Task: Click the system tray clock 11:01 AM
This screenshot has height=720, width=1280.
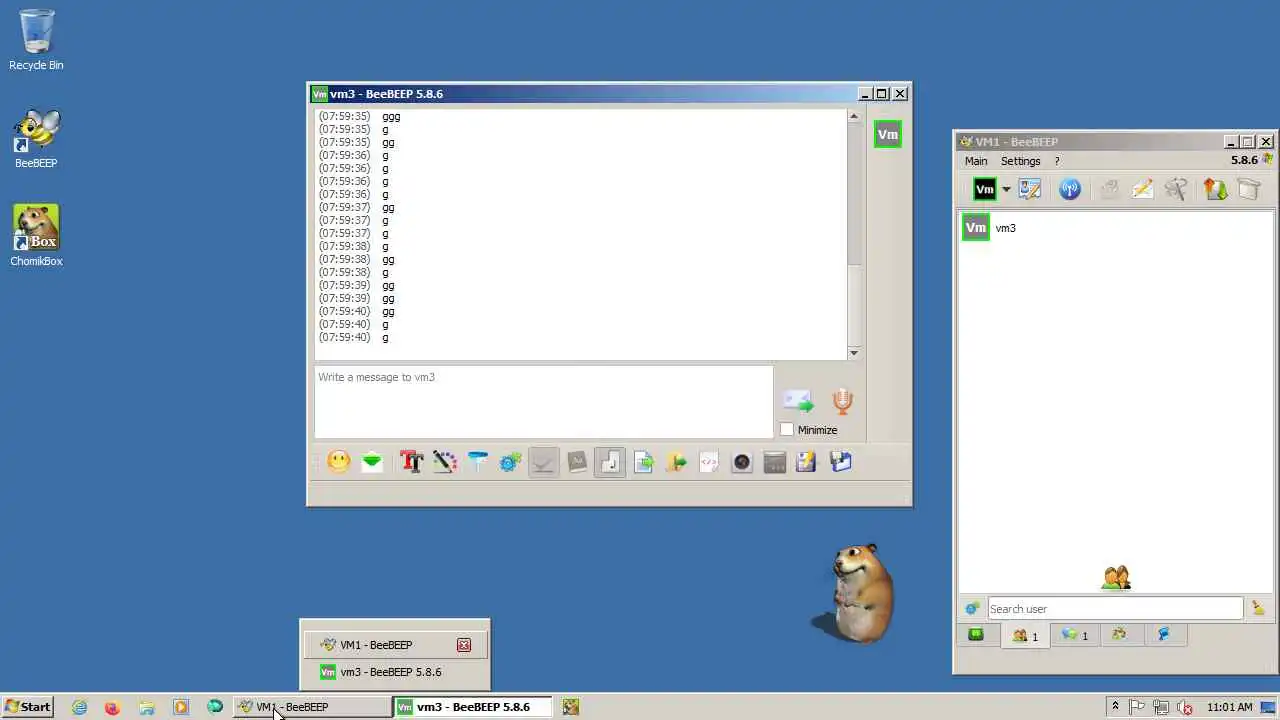Action: pos(1230,707)
